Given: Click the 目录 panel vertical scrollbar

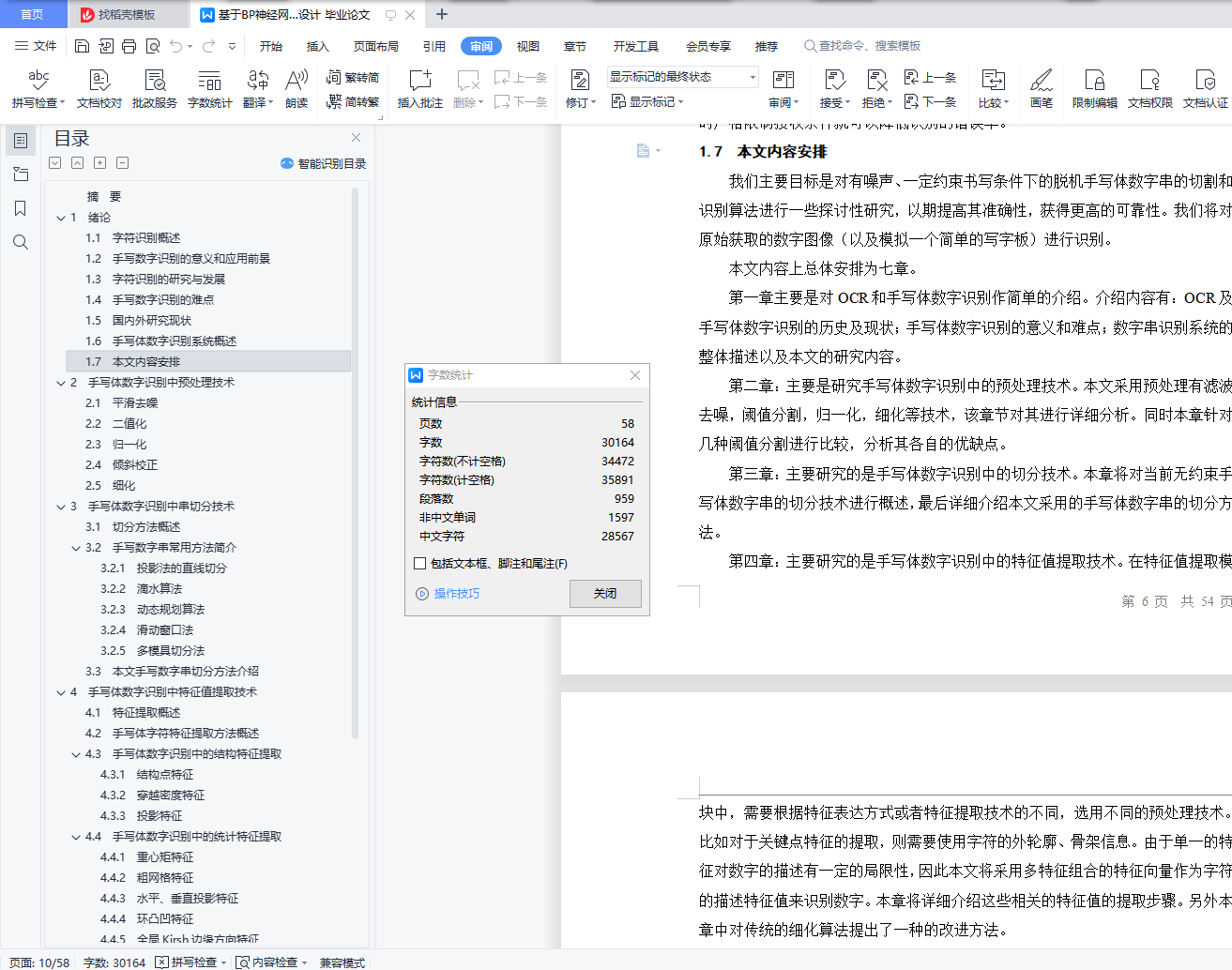Looking at the screenshot, I should pos(356,463).
